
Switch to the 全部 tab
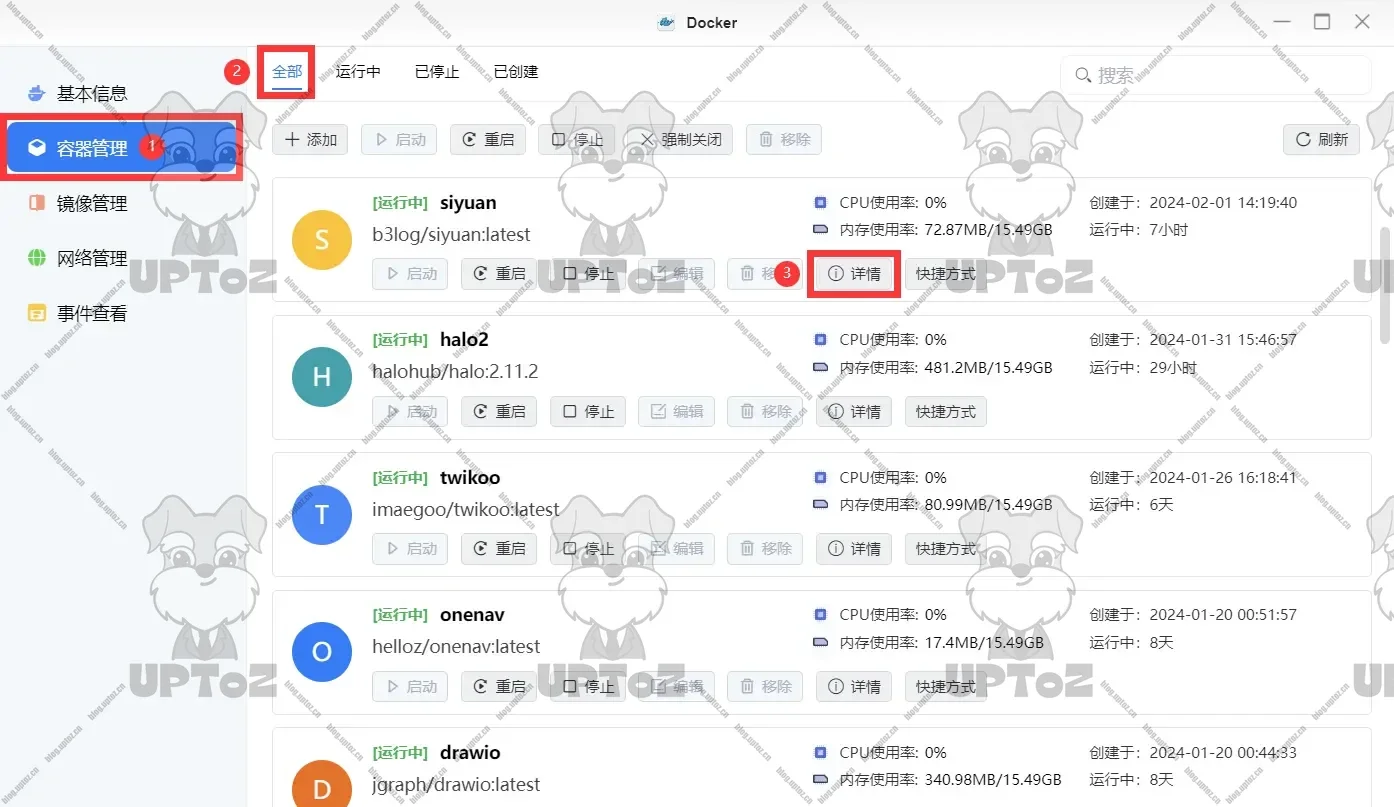coord(287,71)
